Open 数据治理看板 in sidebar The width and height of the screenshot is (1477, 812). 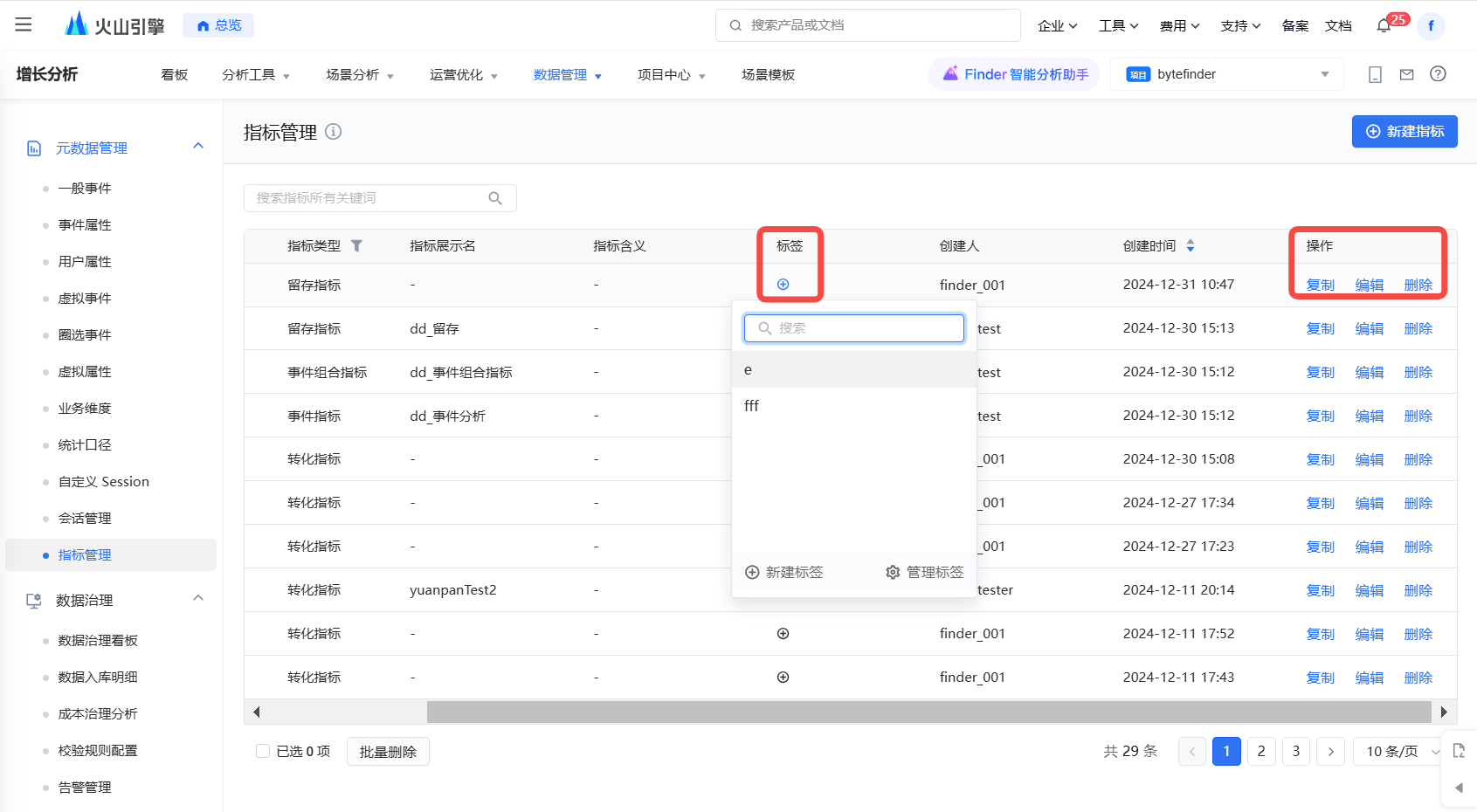click(98, 641)
